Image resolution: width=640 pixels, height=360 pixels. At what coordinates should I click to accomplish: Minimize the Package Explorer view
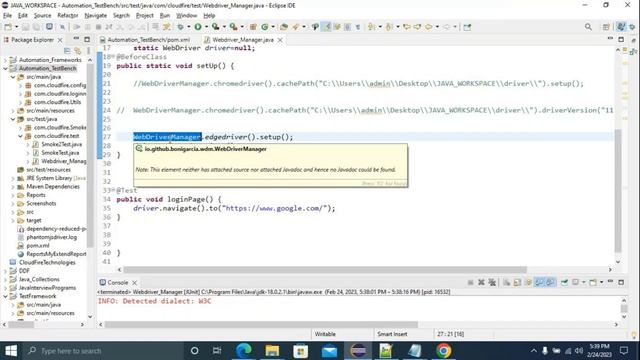(76, 39)
